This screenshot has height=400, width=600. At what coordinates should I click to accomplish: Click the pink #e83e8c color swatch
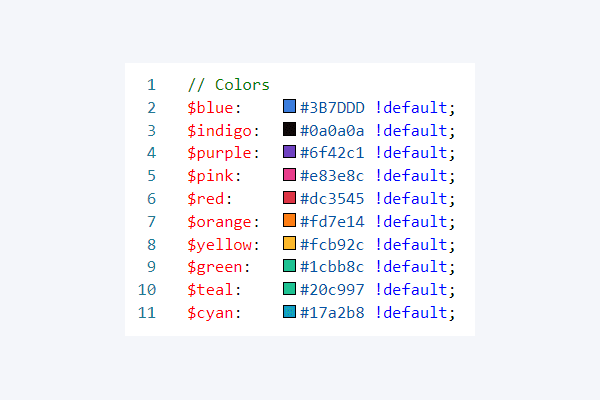289,175
